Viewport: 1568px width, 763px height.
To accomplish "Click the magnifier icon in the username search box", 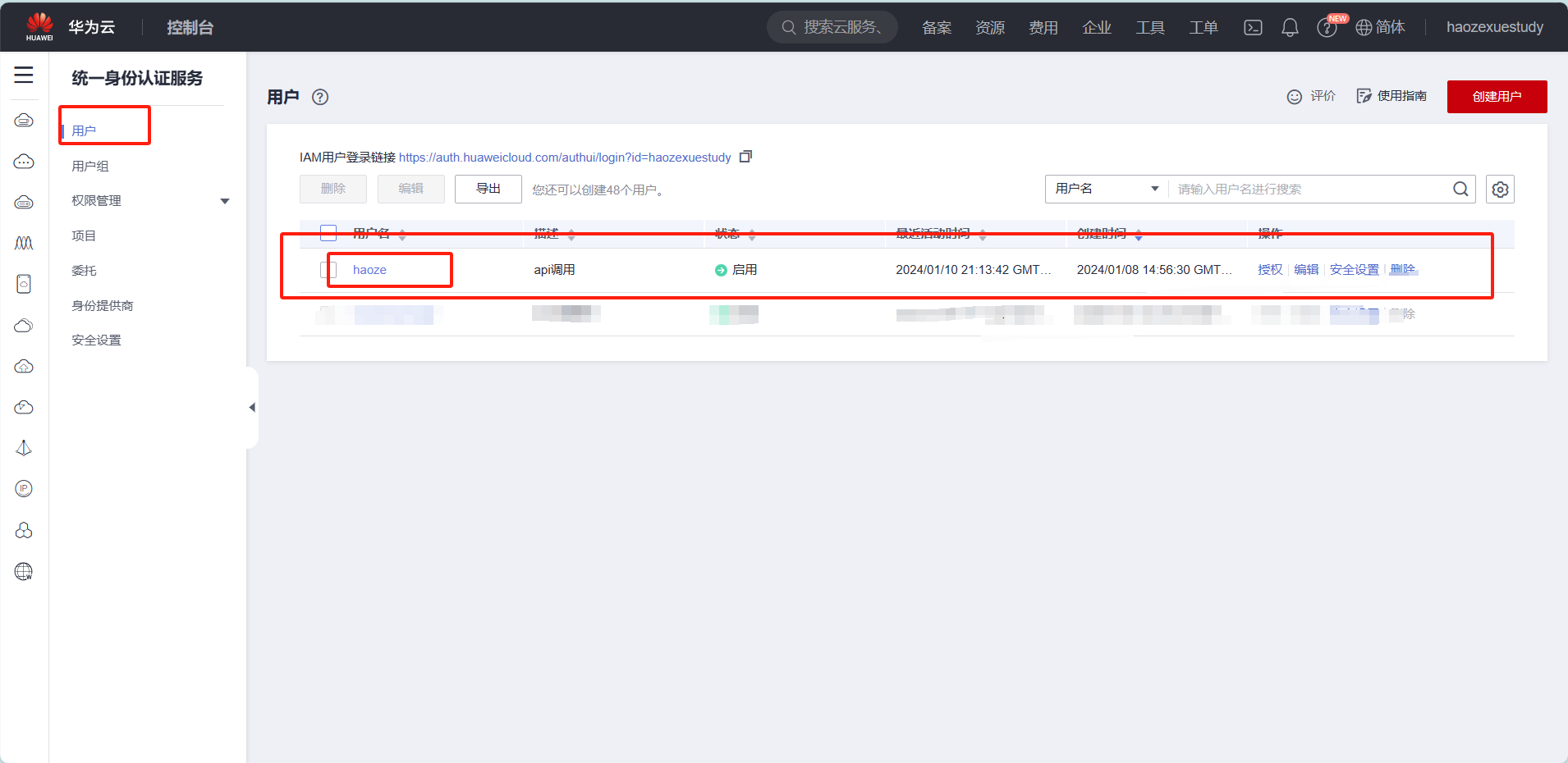I will [1460, 189].
